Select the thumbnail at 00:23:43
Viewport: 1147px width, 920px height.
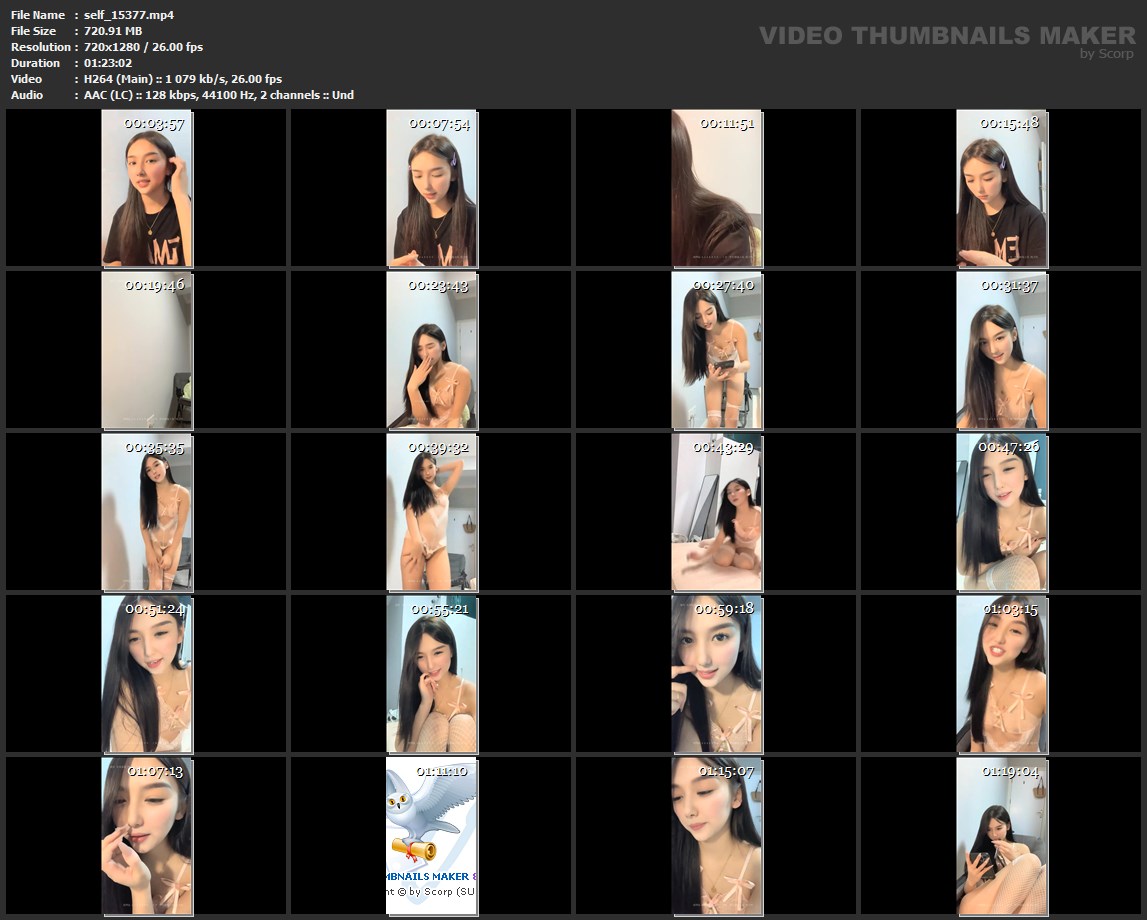point(432,350)
